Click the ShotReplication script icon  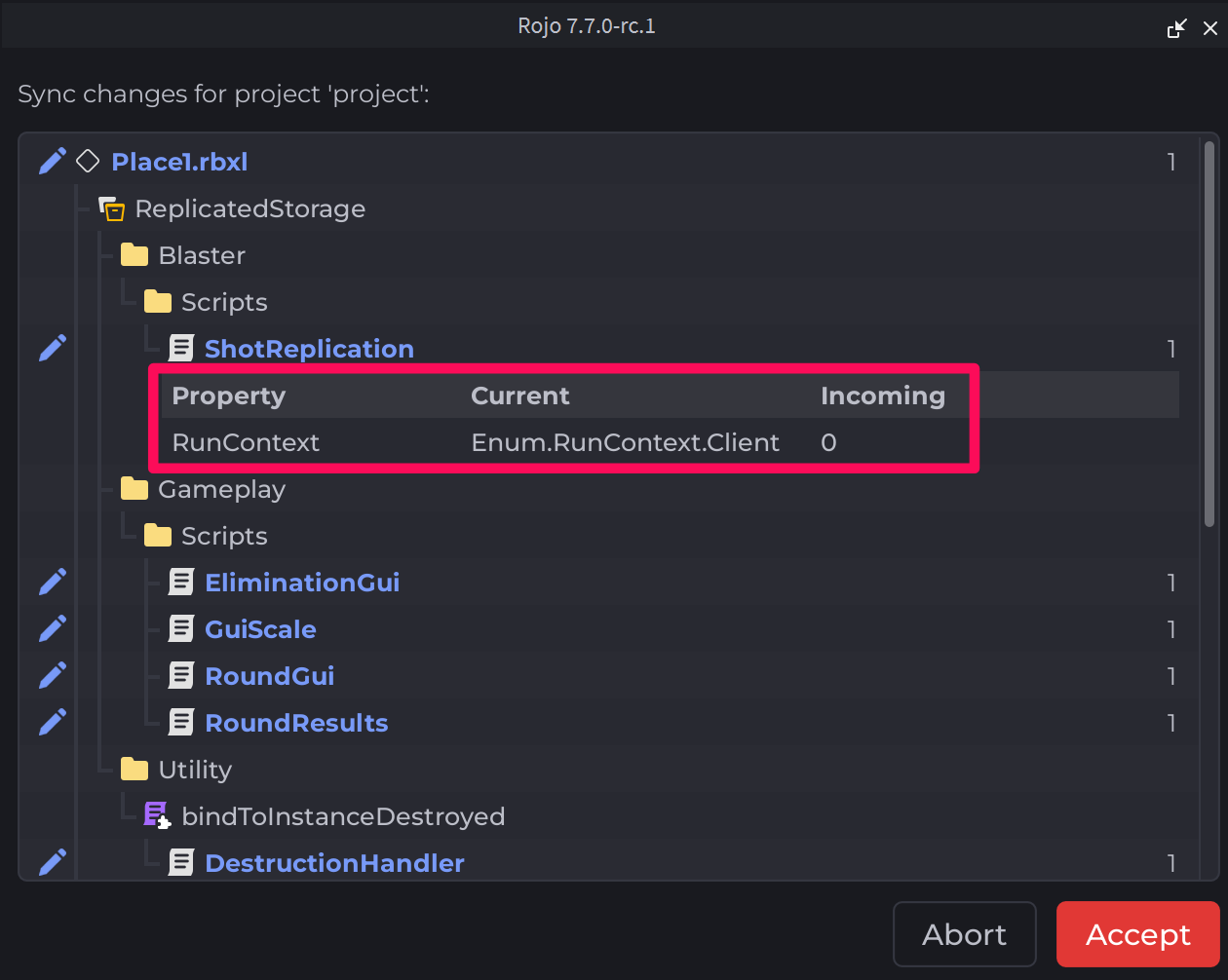pyautogui.click(x=181, y=349)
